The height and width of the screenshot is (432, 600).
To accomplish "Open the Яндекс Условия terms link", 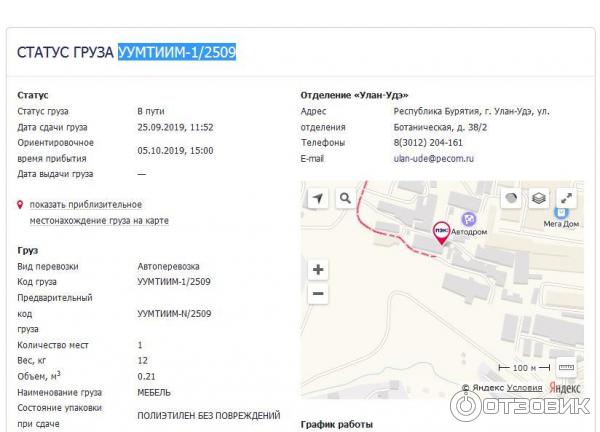I will click(x=524, y=388).
